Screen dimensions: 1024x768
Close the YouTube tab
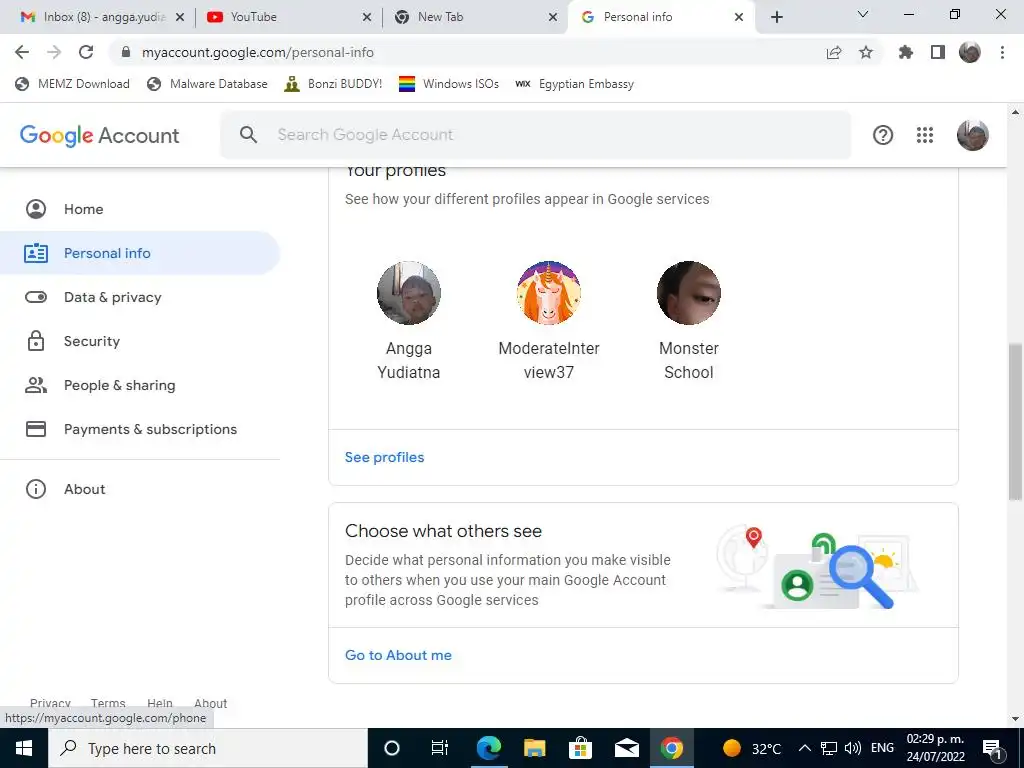point(367,18)
